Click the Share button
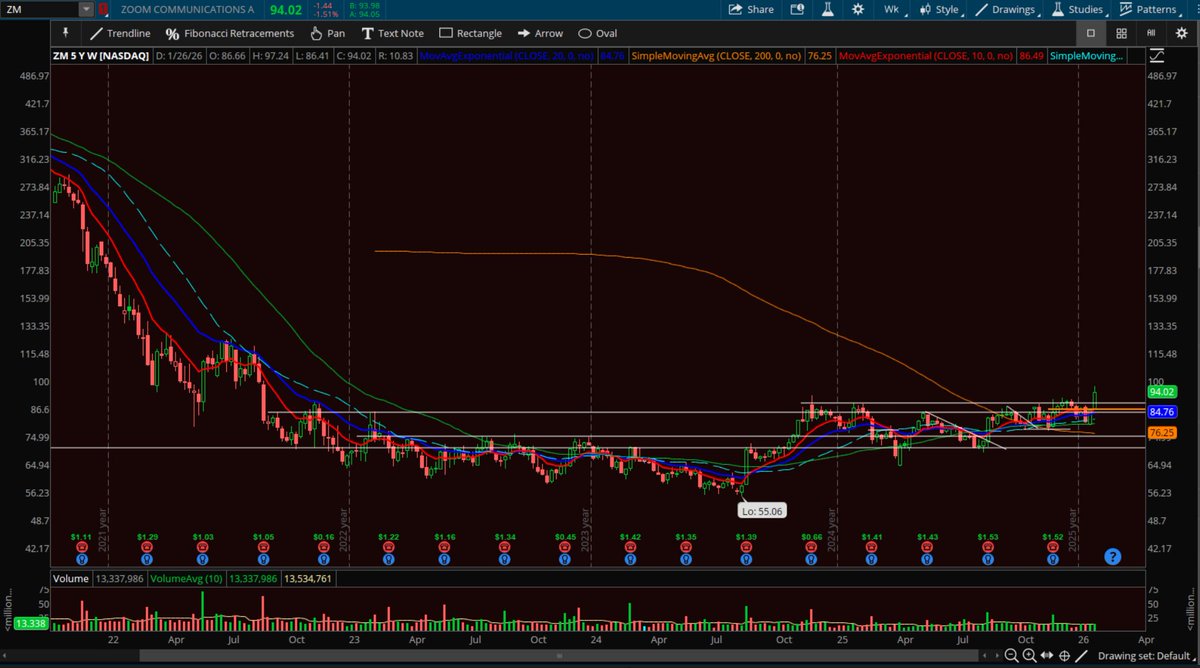This screenshot has width=1200, height=668. [750, 9]
